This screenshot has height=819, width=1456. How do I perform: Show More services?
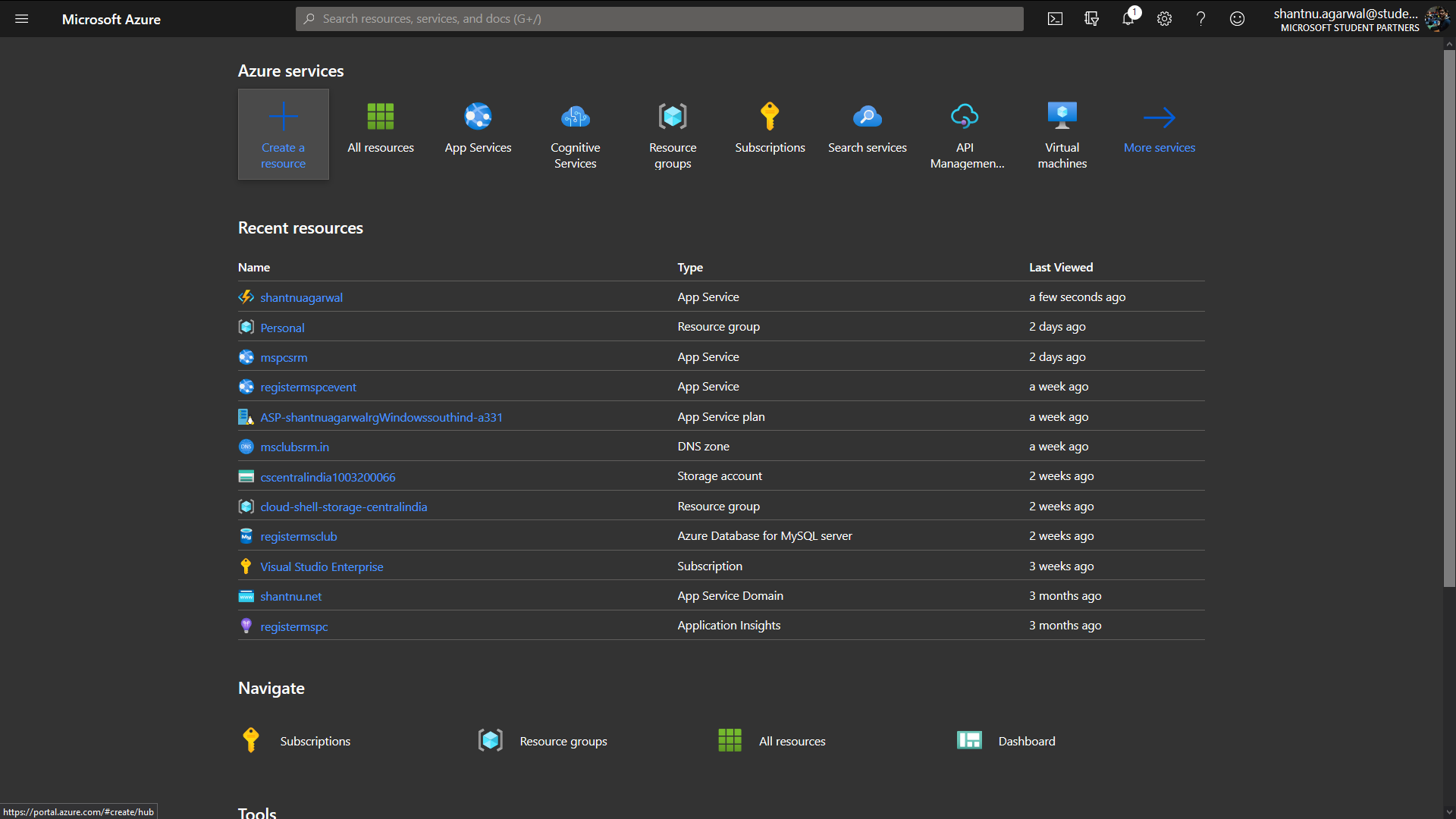click(1159, 129)
